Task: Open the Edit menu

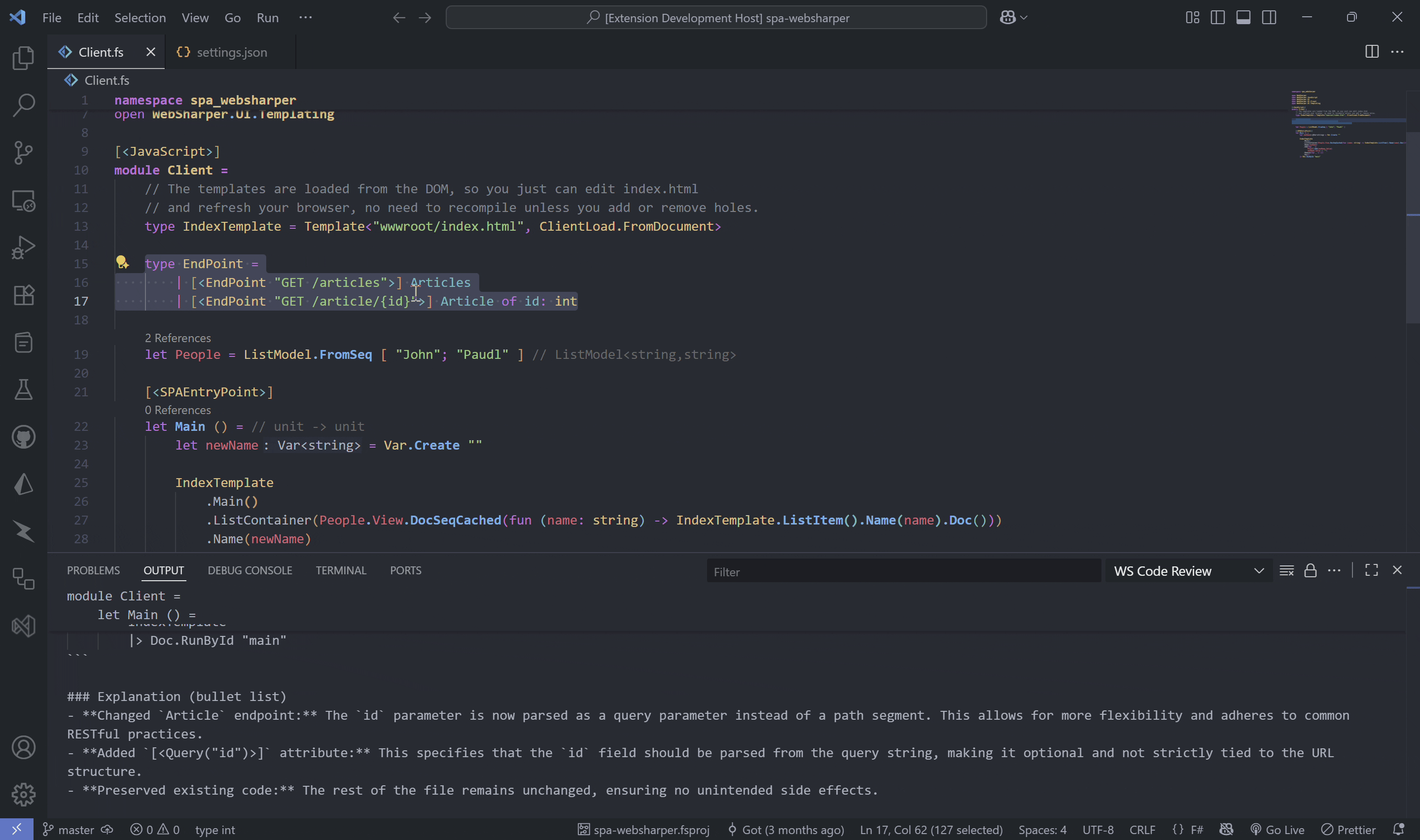Action: point(88,18)
